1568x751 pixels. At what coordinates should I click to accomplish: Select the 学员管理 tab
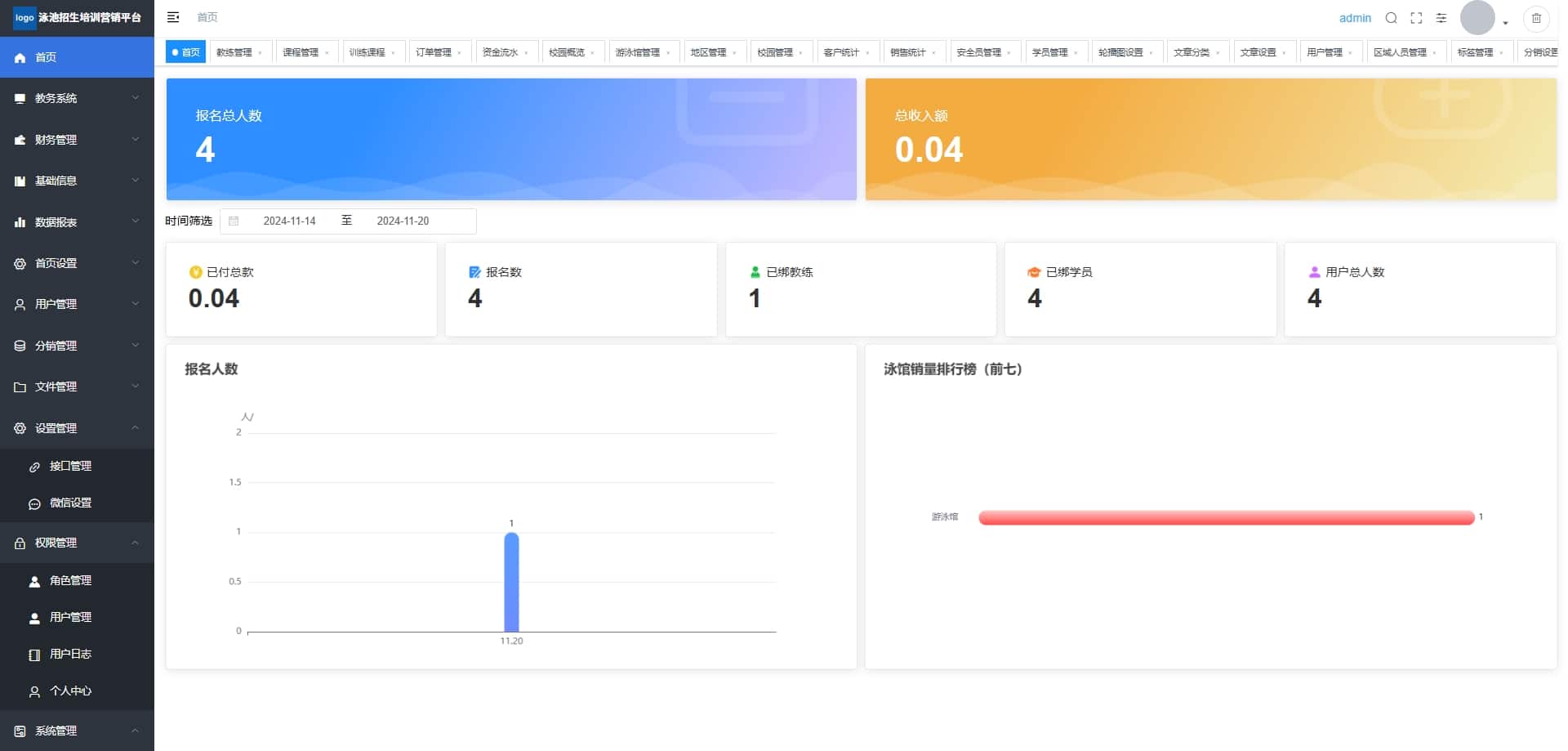click(x=1055, y=52)
